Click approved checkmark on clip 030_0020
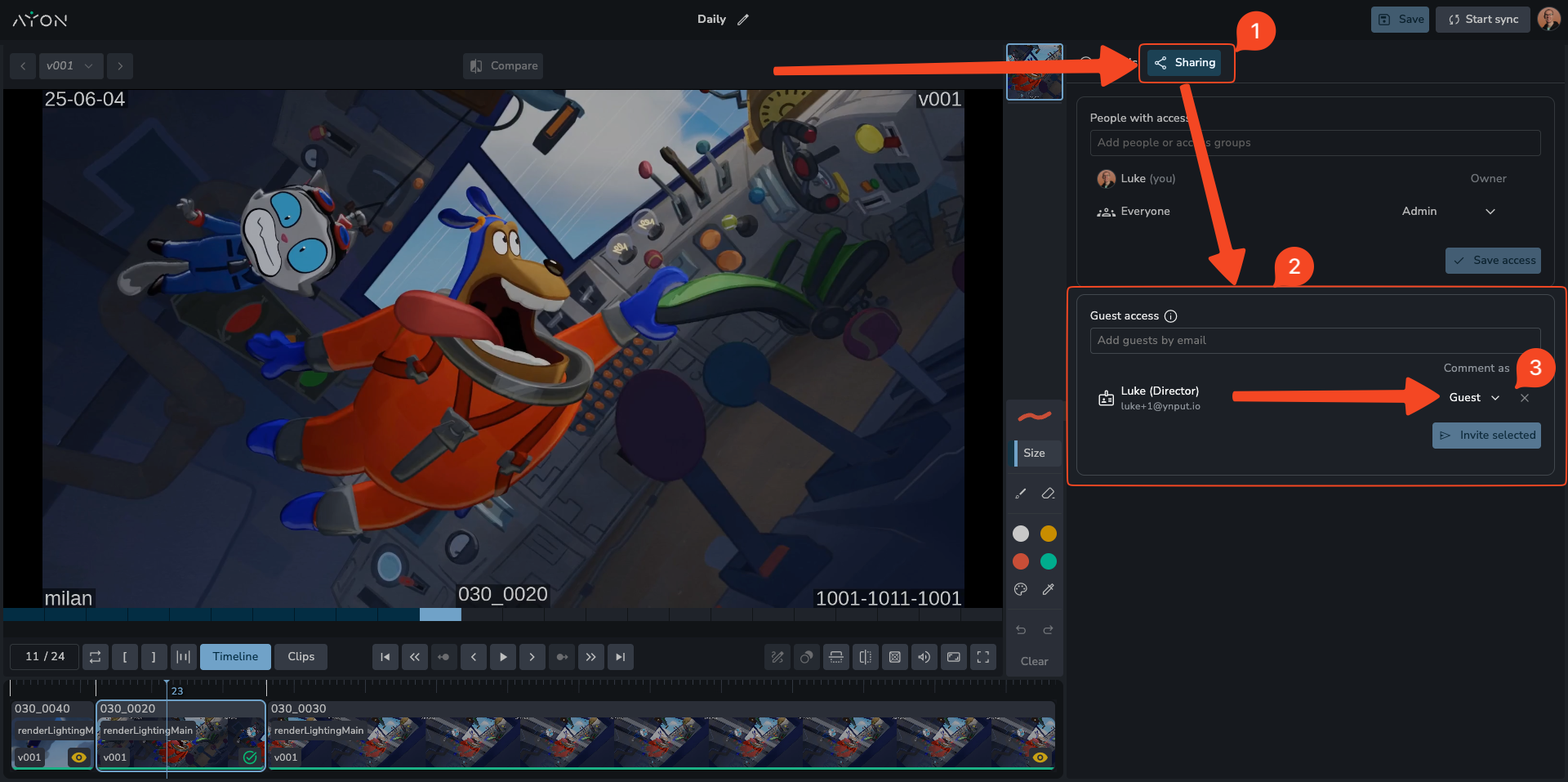This screenshot has width=1568, height=782. [250, 757]
